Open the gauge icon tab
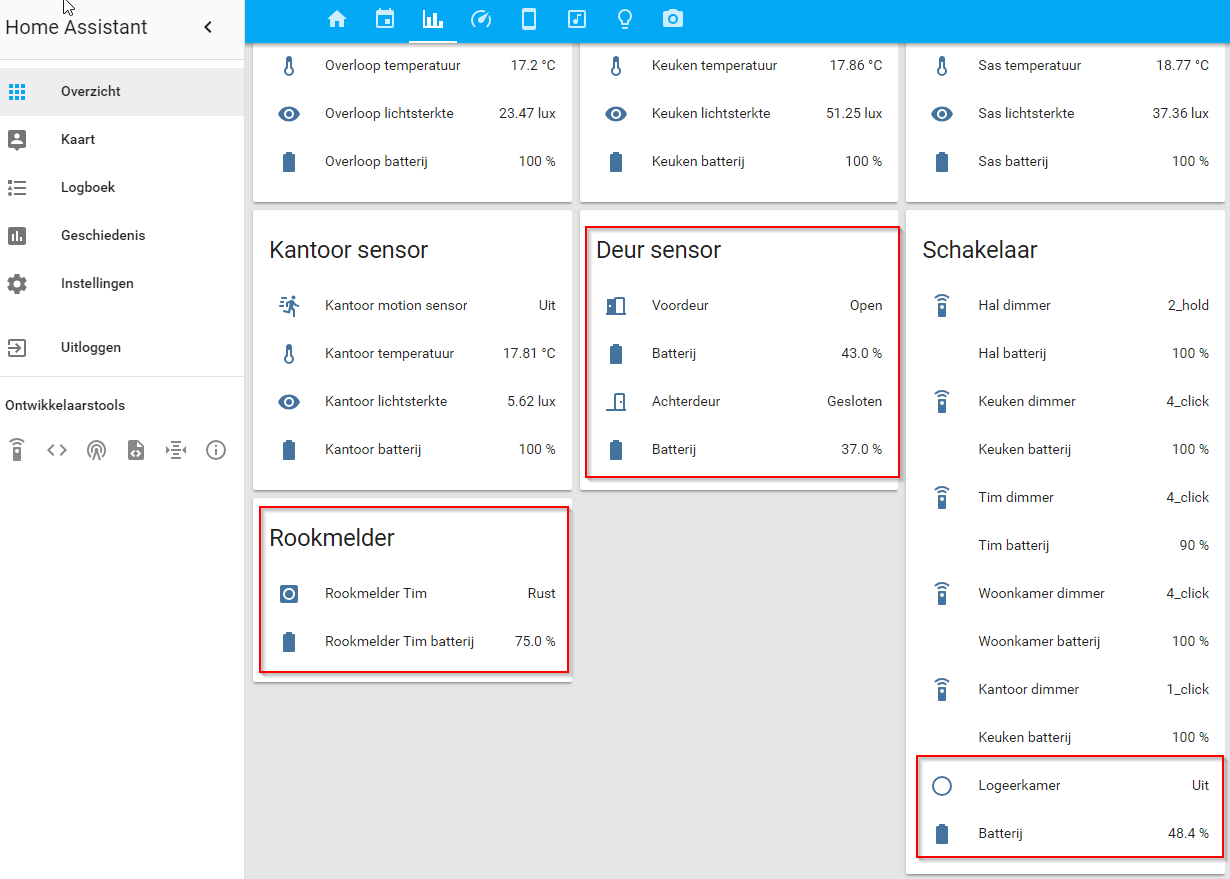The image size is (1230, 879). (x=481, y=19)
